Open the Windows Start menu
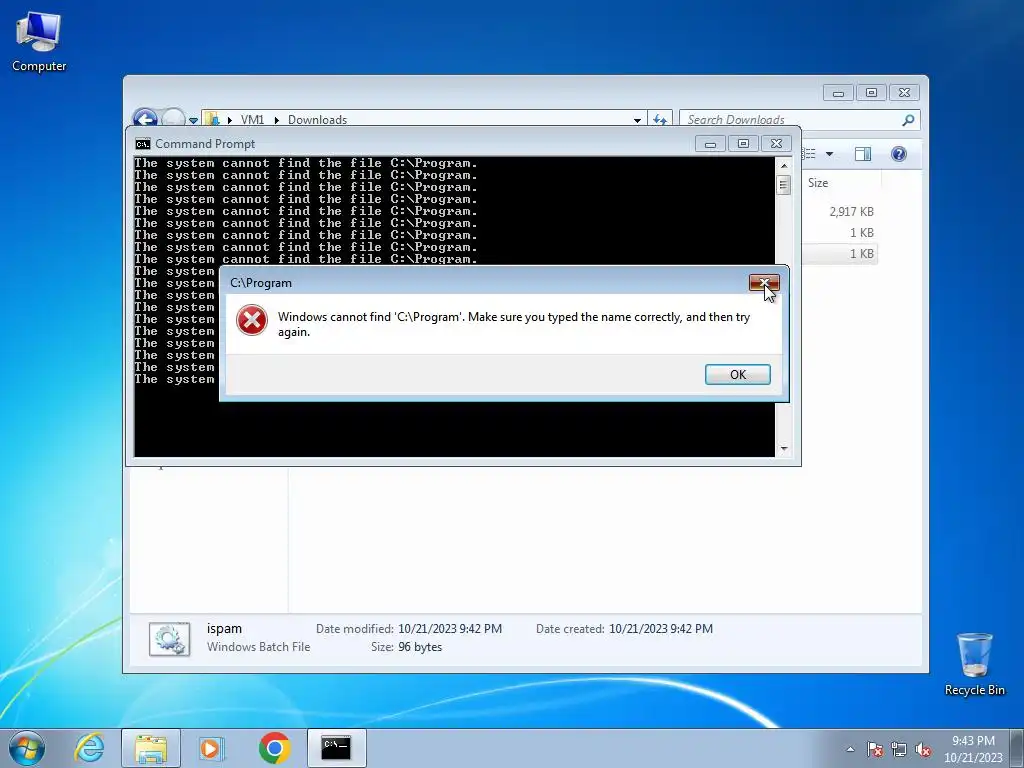The height and width of the screenshot is (768, 1024). [x=27, y=748]
